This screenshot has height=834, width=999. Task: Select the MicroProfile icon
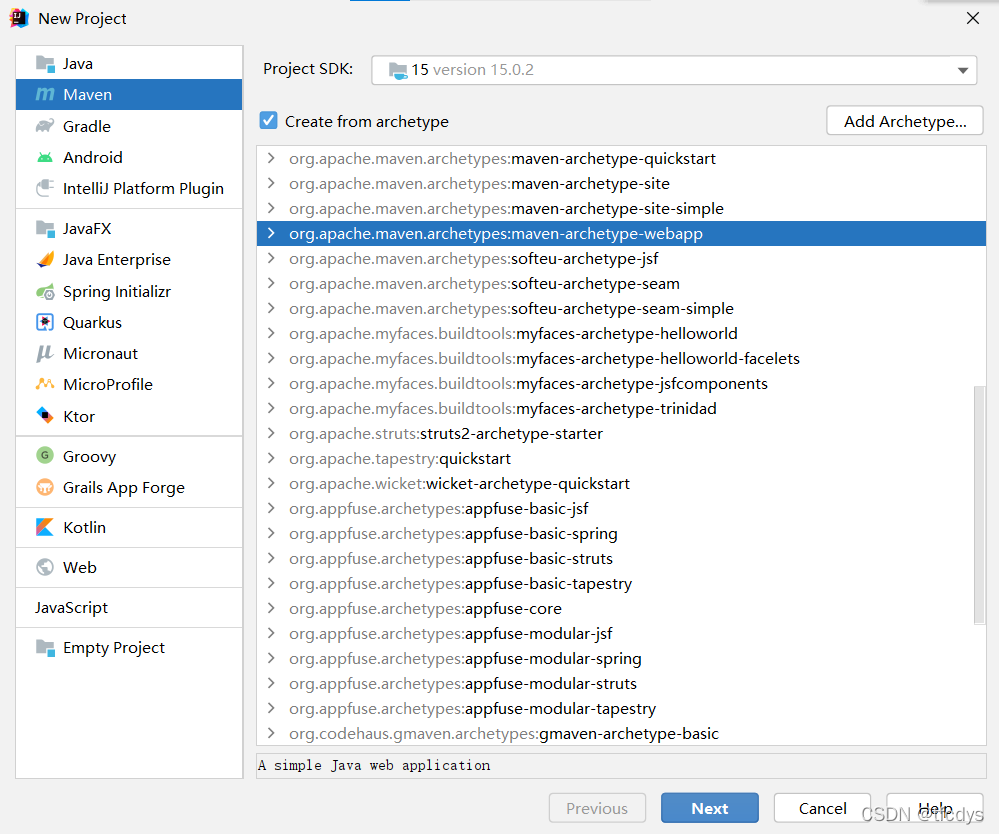pyautogui.click(x=45, y=384)
